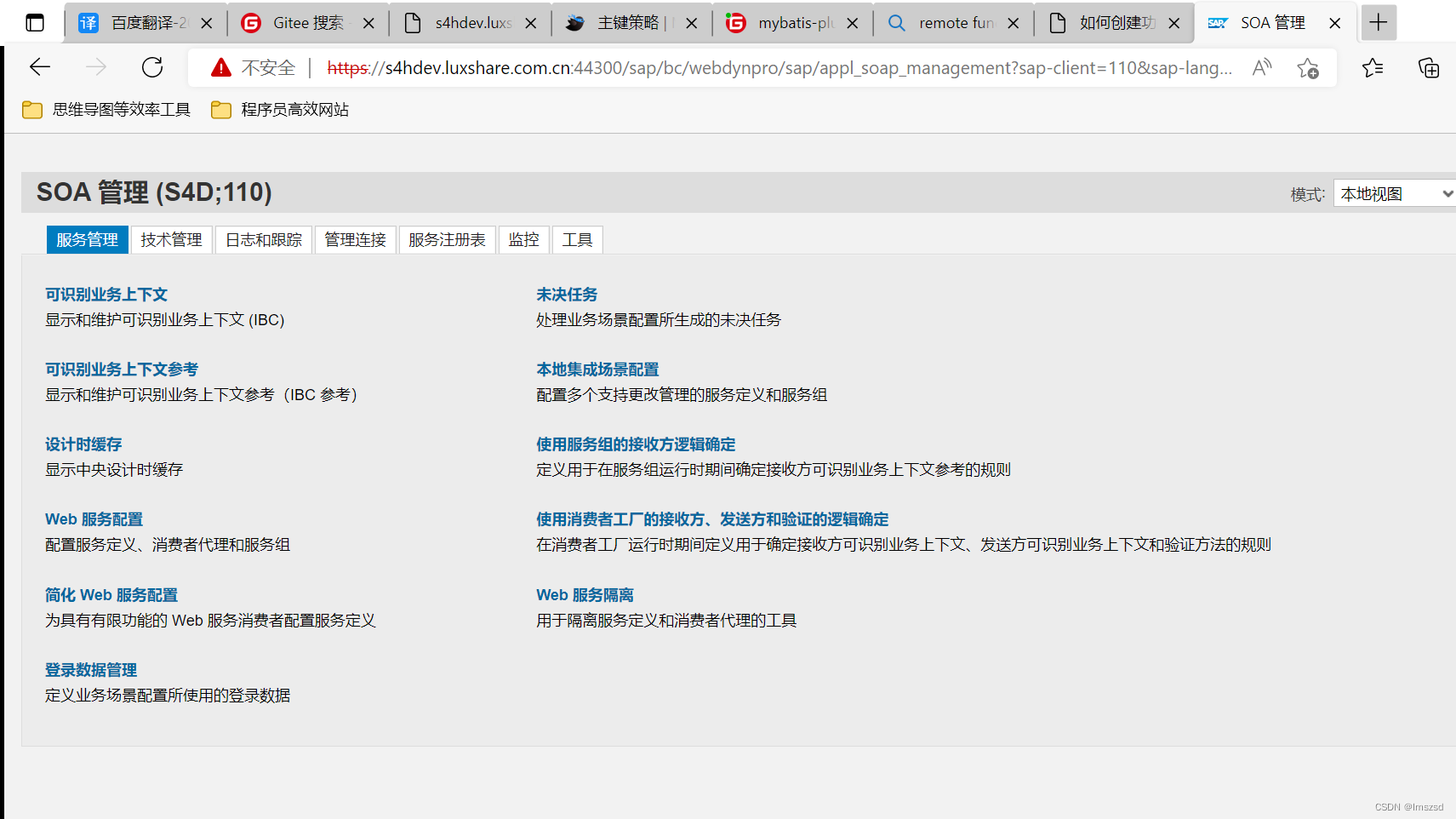Viewport: 1456px width, 819px height.
Task: Open the Collections panel
Action: click(x=1429, y=68)
